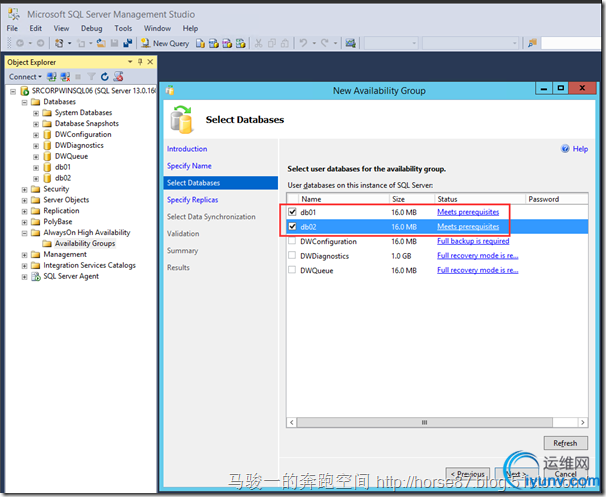Screen dimensions: 606x497
Task: Click the wizard Help link
Action: click(x=575, y=149)
